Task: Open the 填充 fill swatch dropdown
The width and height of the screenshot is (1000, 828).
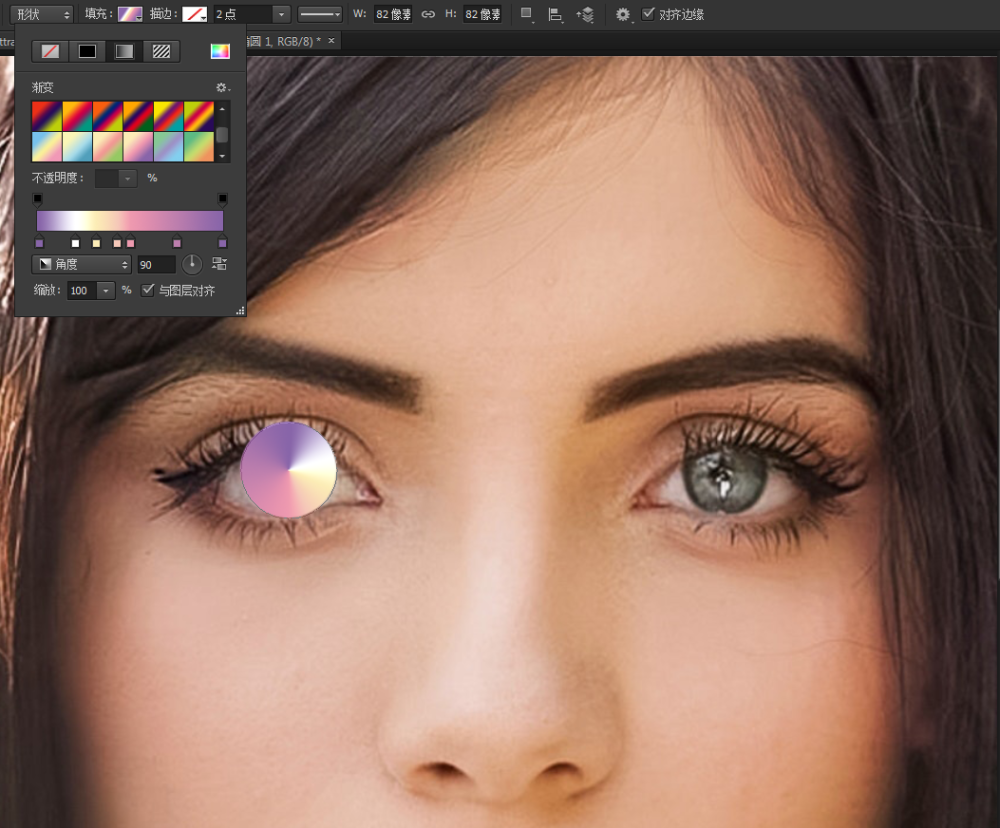Action: pyautogui.click(x=130, y=14)
